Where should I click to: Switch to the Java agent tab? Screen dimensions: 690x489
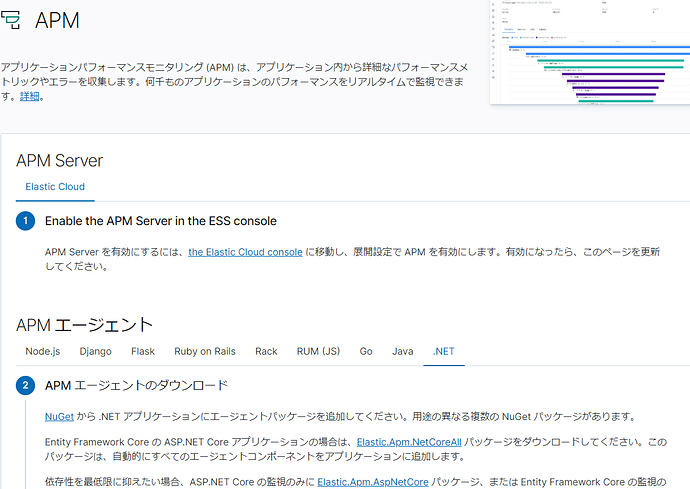coord(403,351)
